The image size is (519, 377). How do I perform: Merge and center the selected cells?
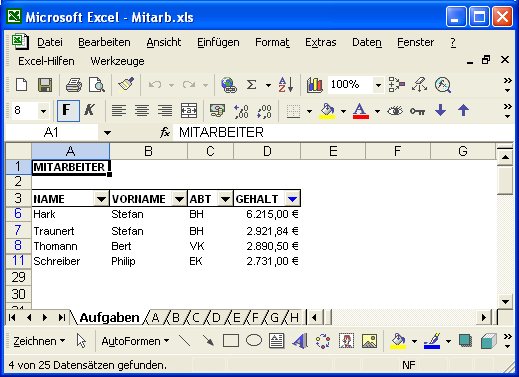[189, 111]
